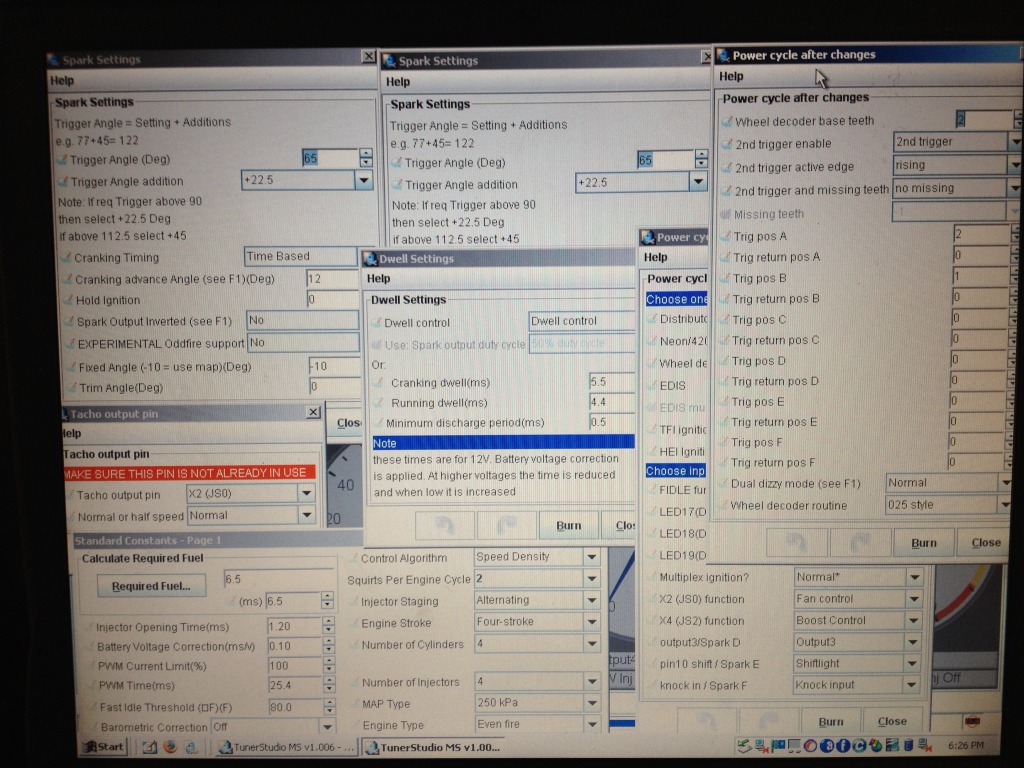The height and width of the screenshot is (768, 1024).
Task: Expand the Engine Stroke Four-stroke dropdown
Action: 592,622
